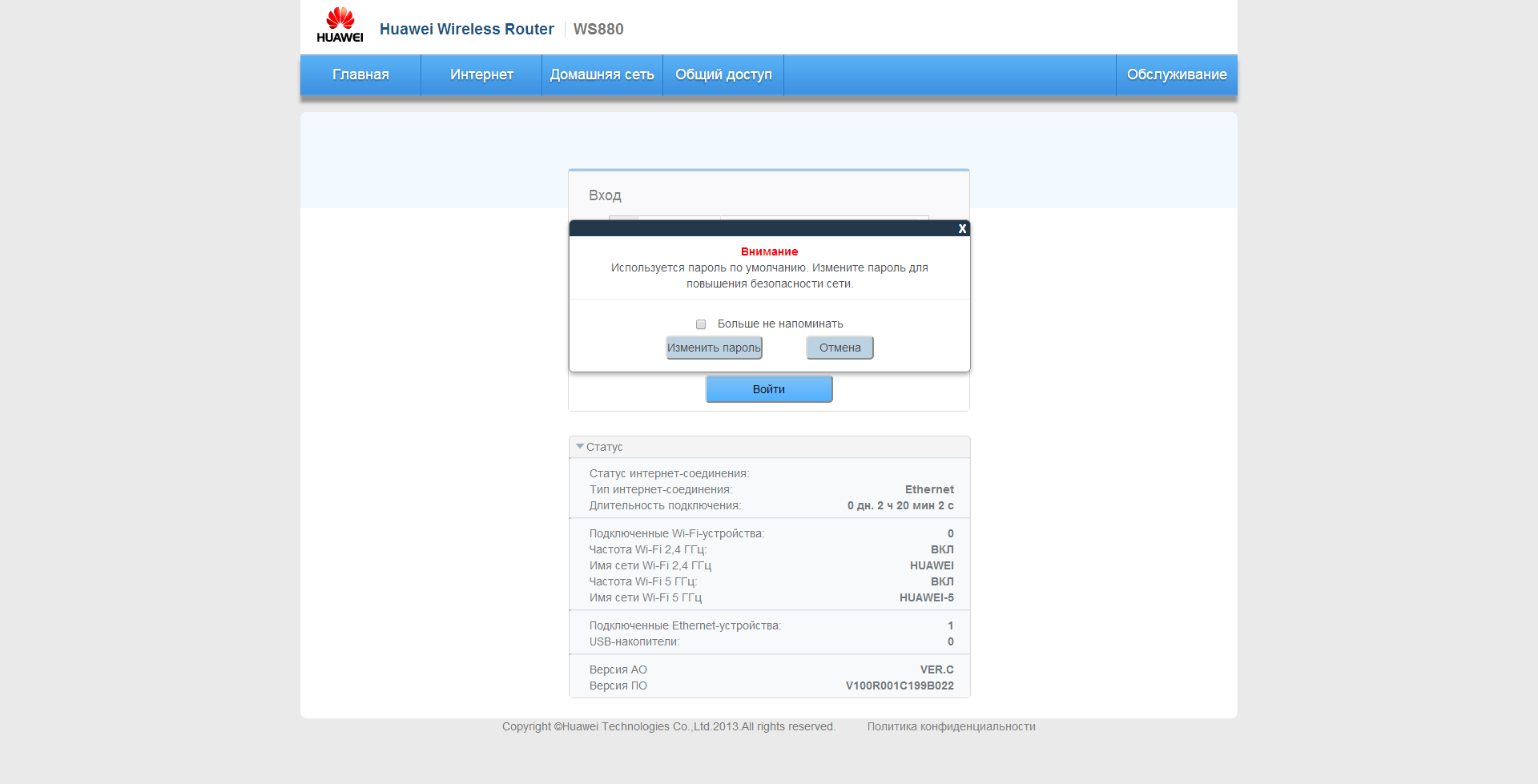
Task: Click connection duration '0 дн. 2 ч 20 мин 2 с'
Action: pyautogui.click(x=900, y=505)
